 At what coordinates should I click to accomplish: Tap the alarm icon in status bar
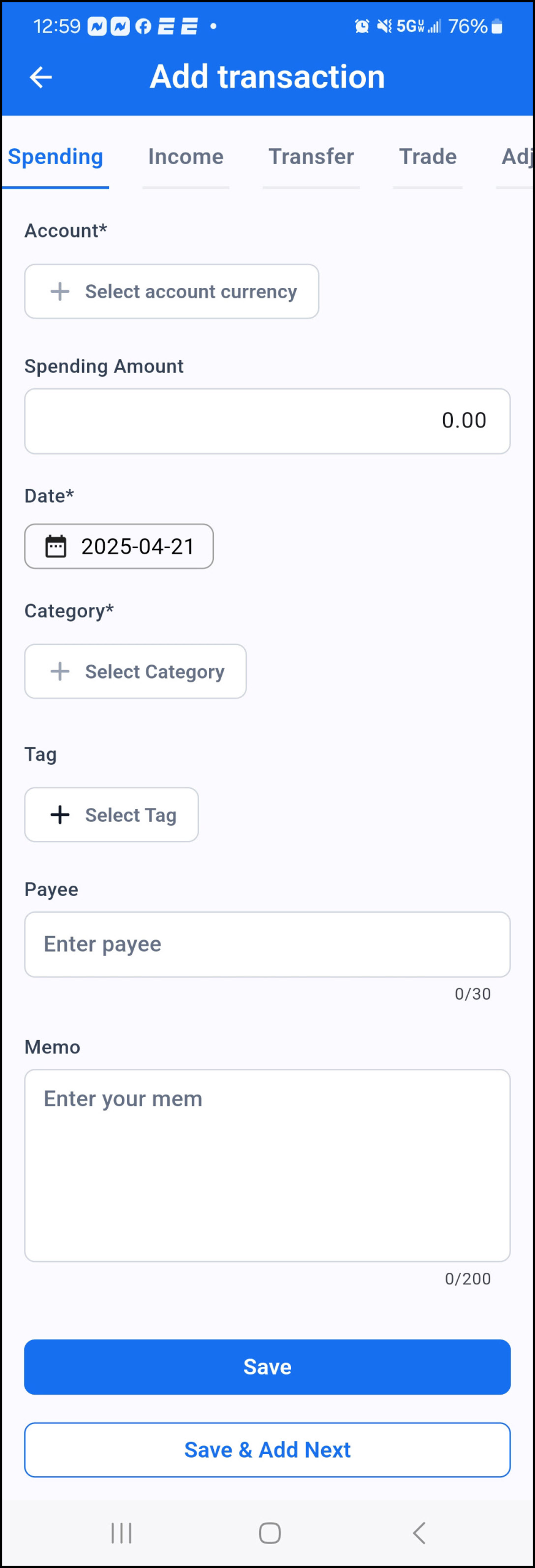pyautogui.click(x=362, y=26)
